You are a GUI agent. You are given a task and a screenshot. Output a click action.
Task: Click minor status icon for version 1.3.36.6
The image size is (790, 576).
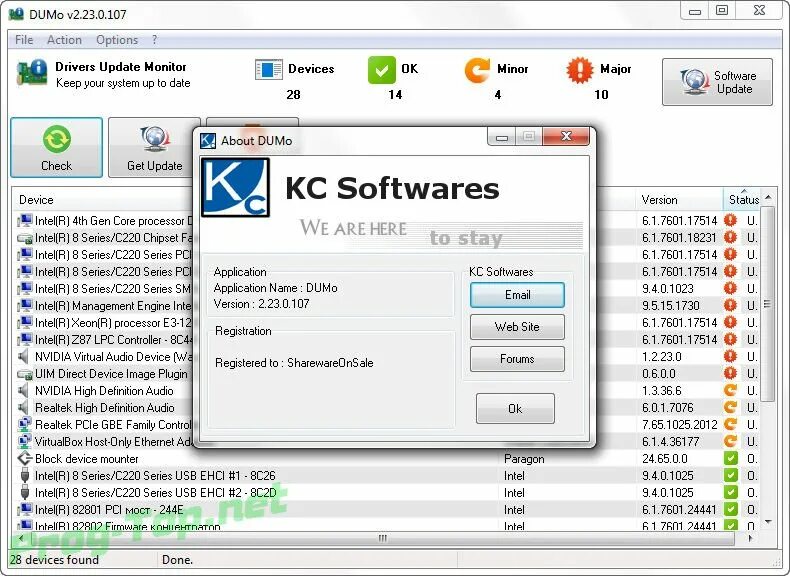coord(730,391)
